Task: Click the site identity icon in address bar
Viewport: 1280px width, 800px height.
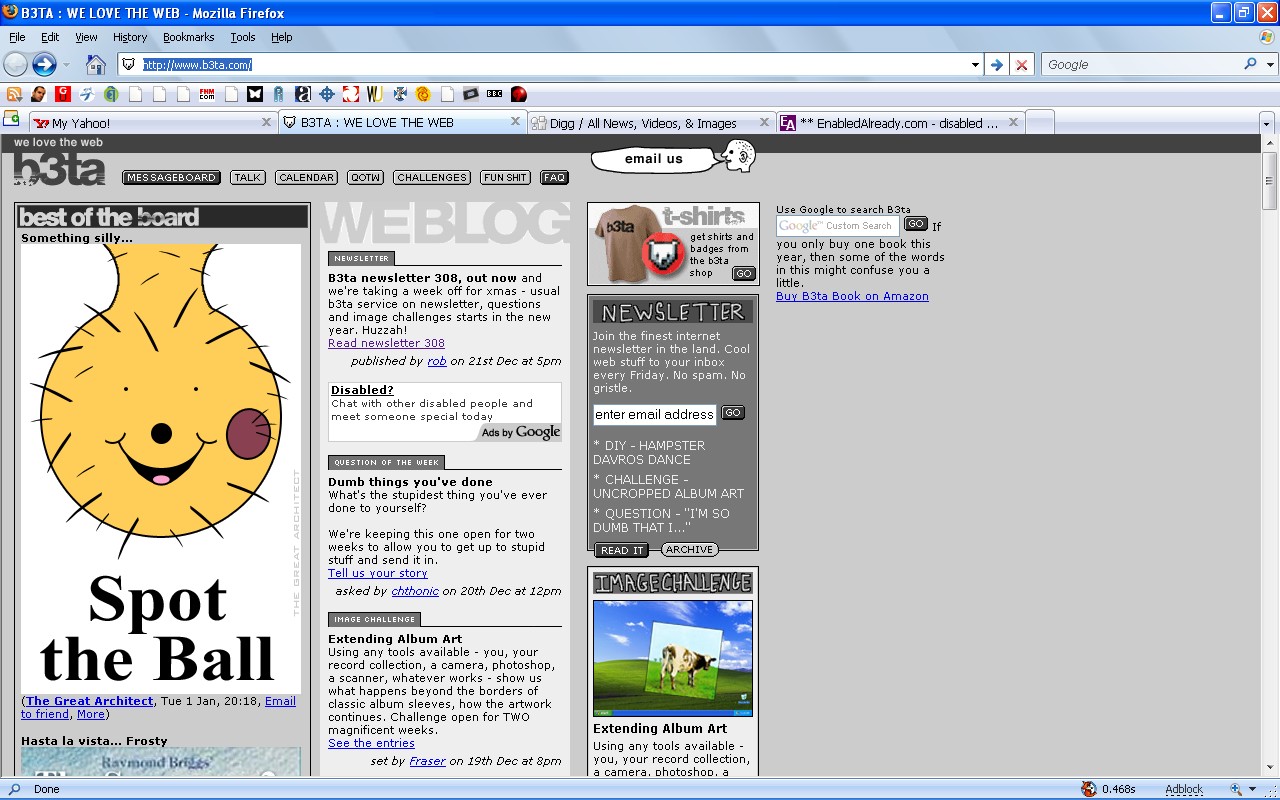Action: (x=128, y=65)
